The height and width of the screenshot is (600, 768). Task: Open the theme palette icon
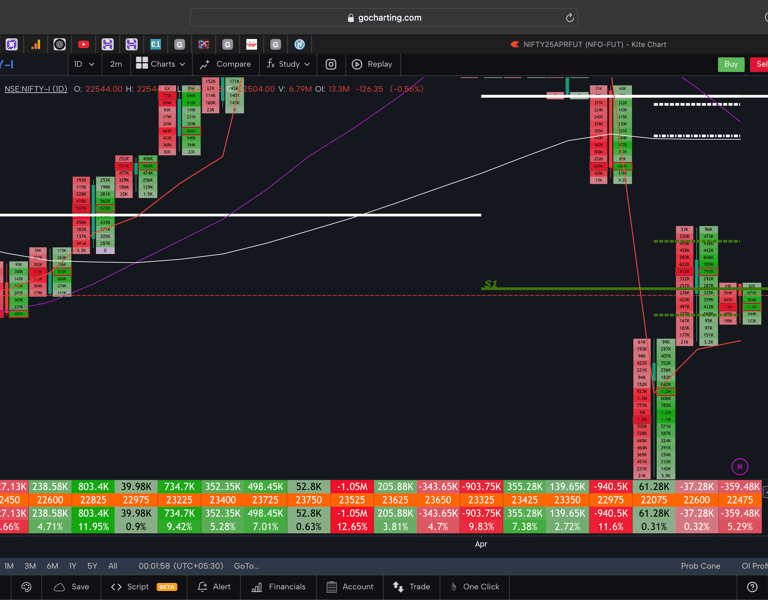26,587
